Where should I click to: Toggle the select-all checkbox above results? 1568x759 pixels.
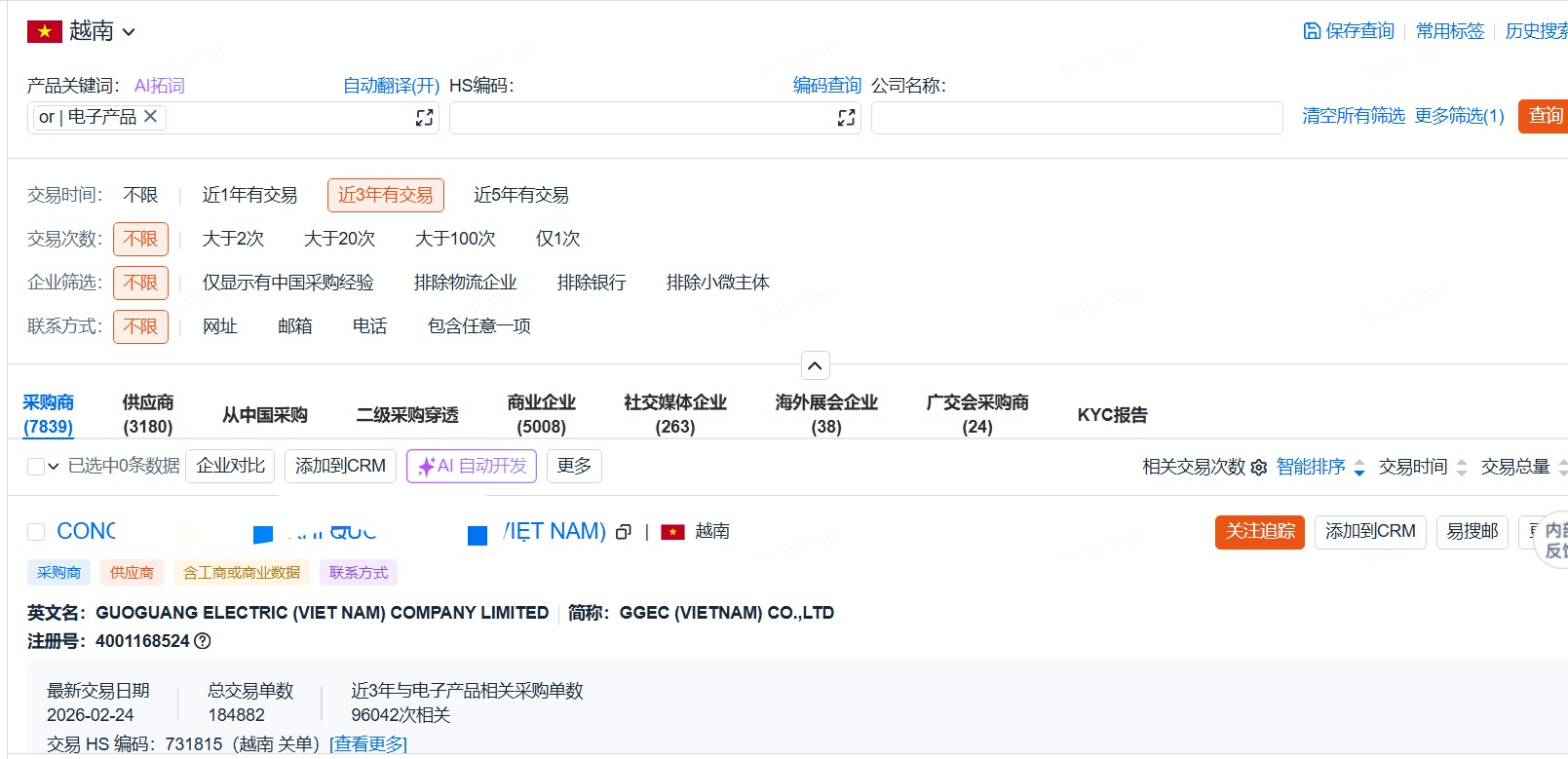click(36, 467)
